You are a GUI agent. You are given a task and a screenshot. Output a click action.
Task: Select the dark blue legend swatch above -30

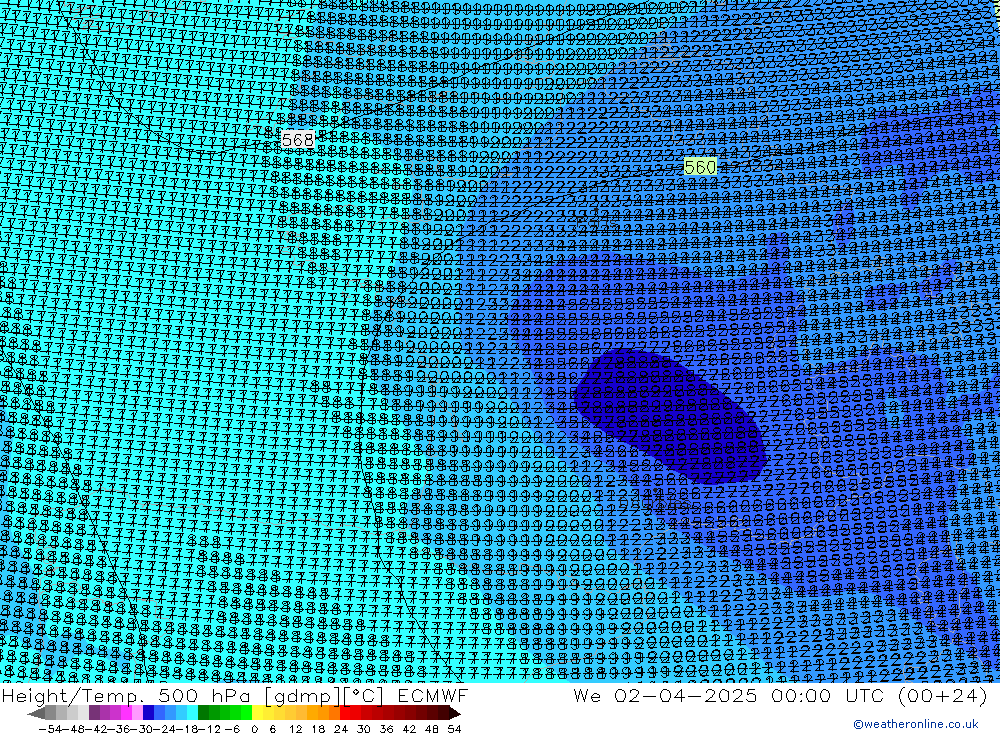148,712
